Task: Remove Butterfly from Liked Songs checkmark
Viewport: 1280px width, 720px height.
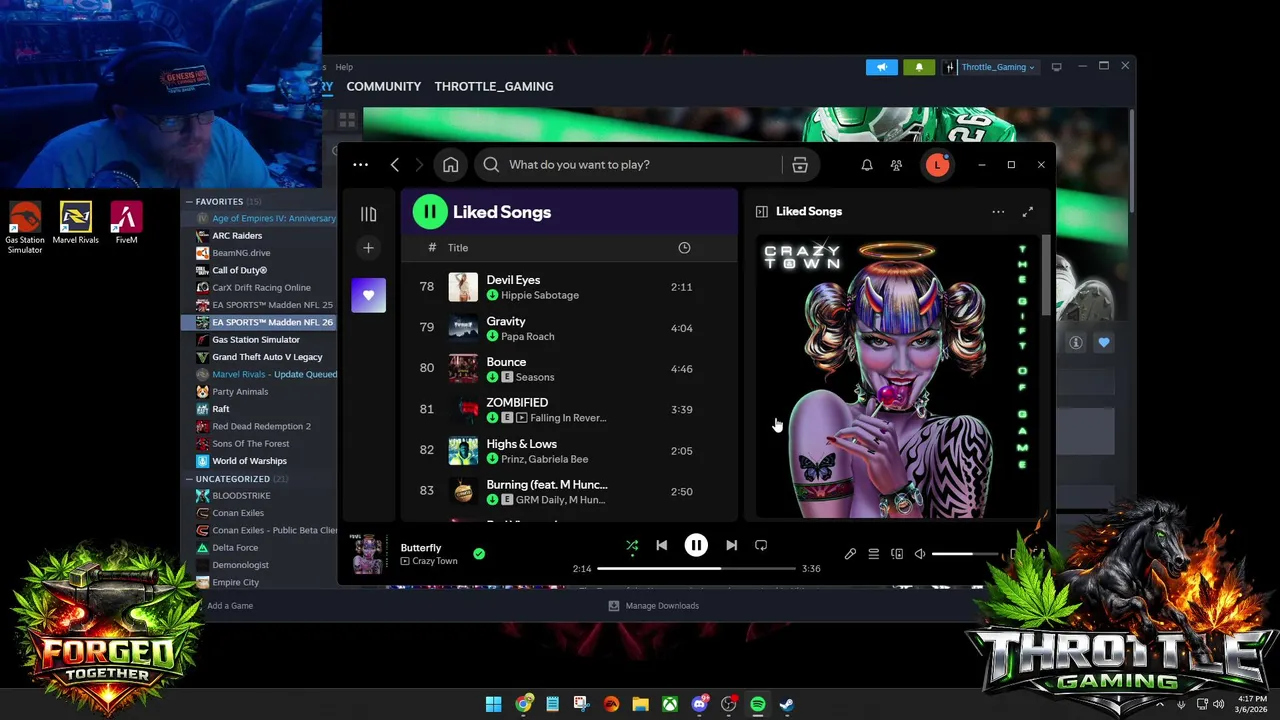Action: pos(479,553)
